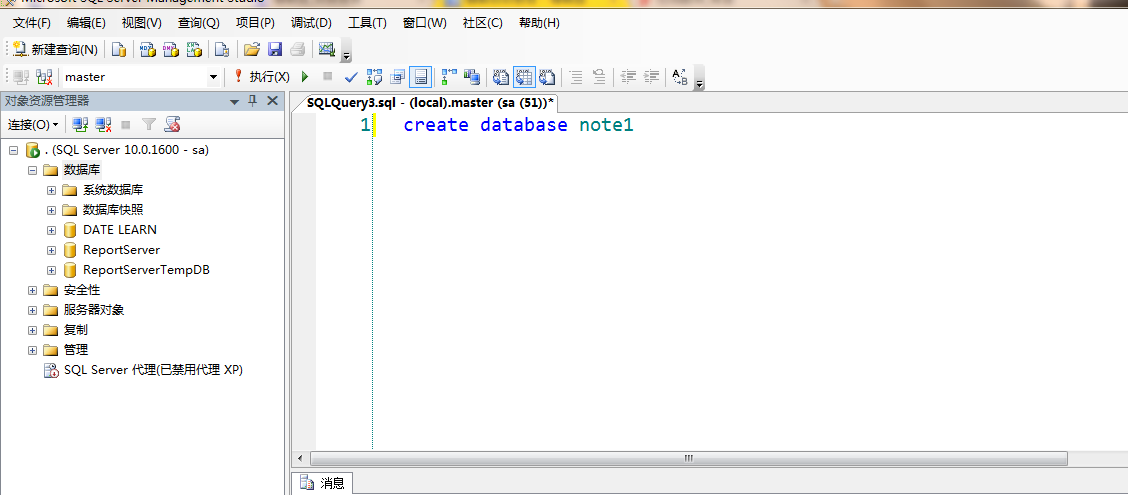Open the 项目(P) menu
1128x495 pixels.
tap(255, 23)
